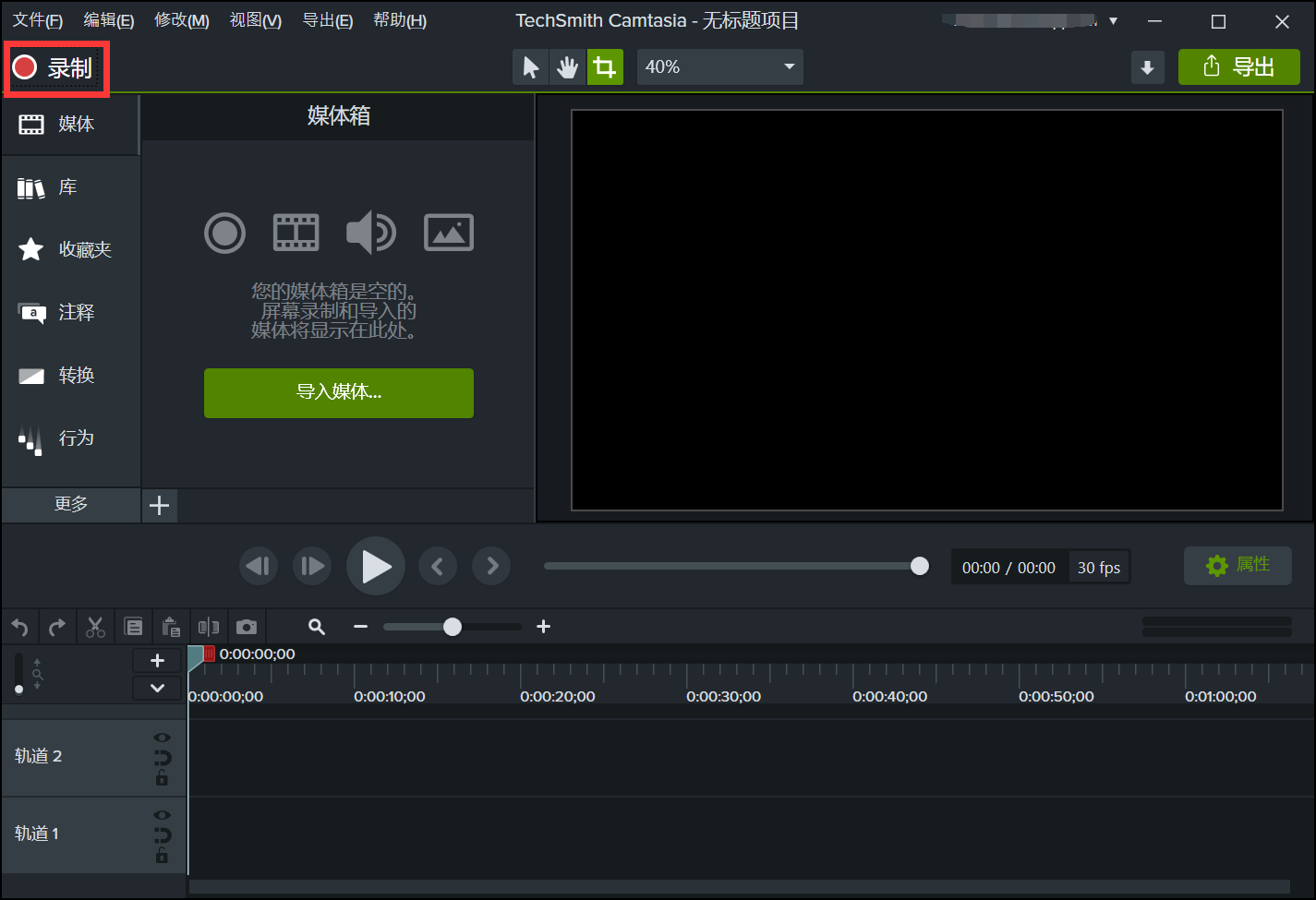Switch to the 媒体 media tab

coord(70,124)
